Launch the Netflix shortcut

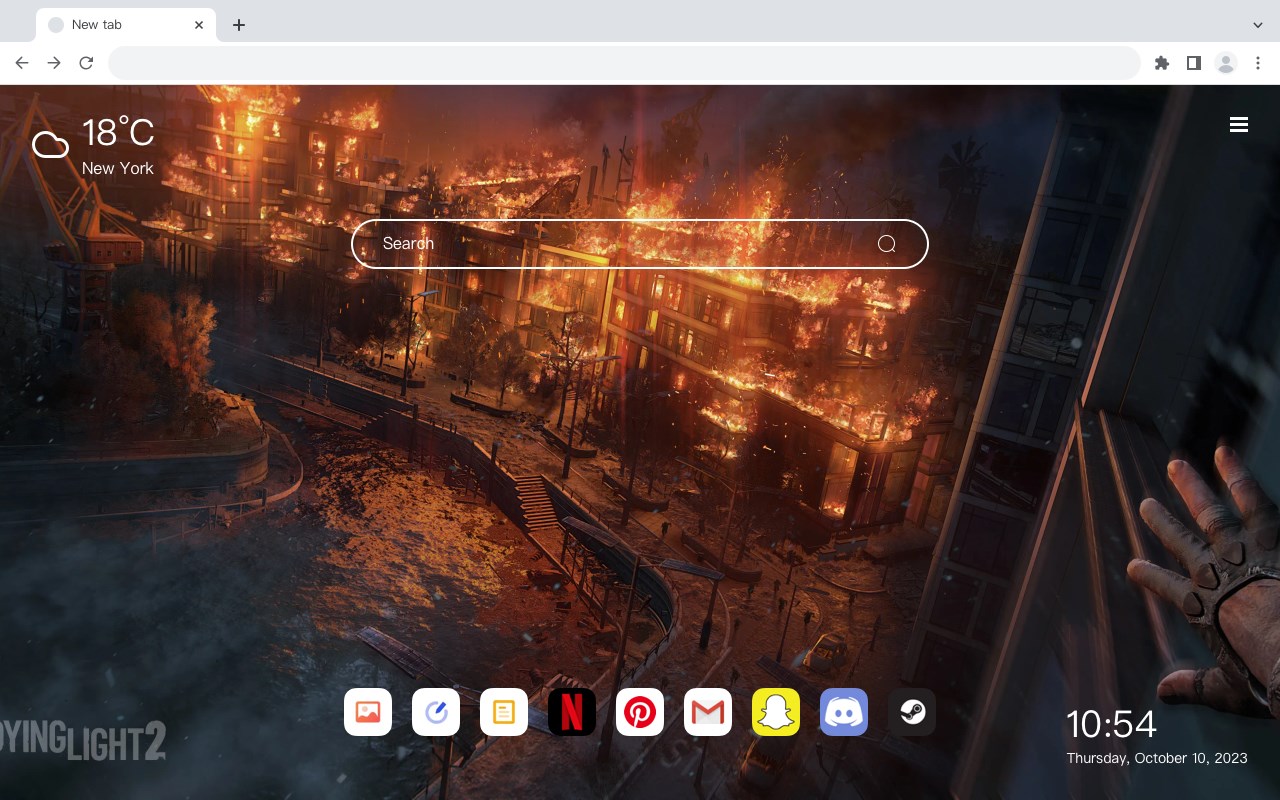572,712
